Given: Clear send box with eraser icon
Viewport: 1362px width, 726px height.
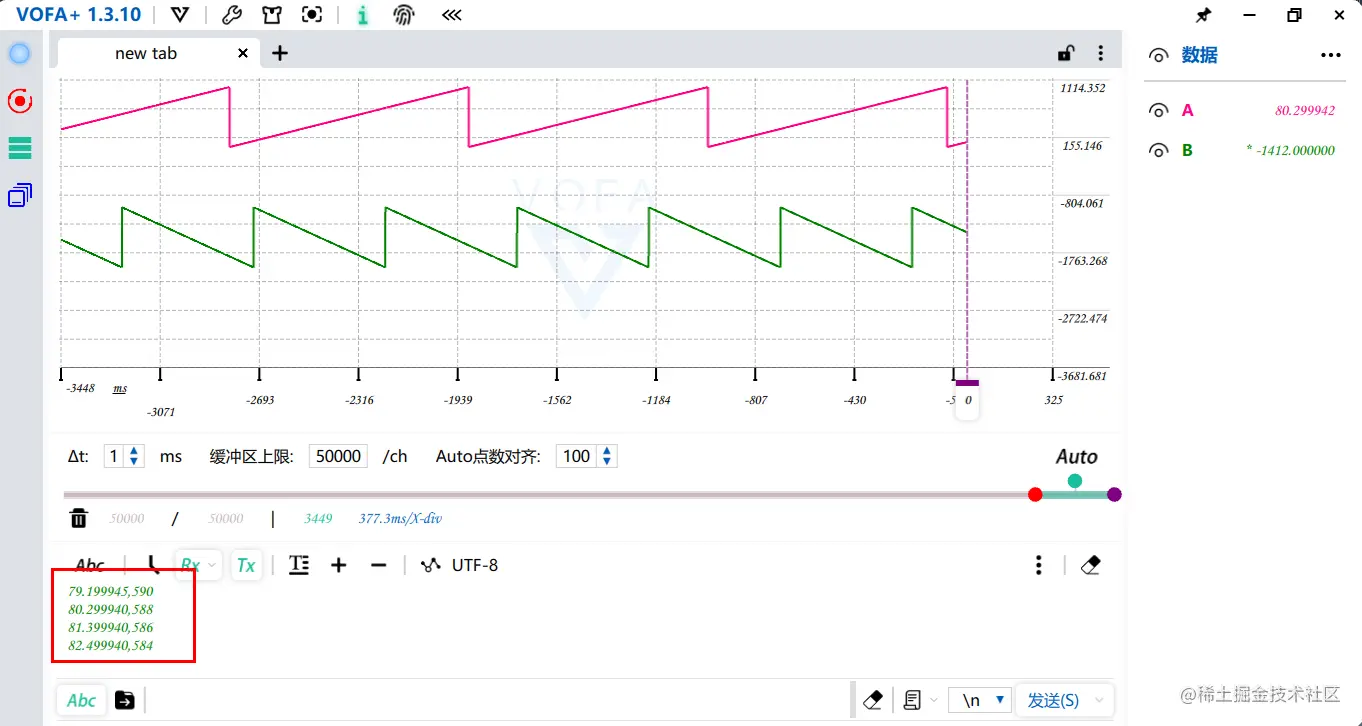Looking at the screenshot, I should 873,700.
